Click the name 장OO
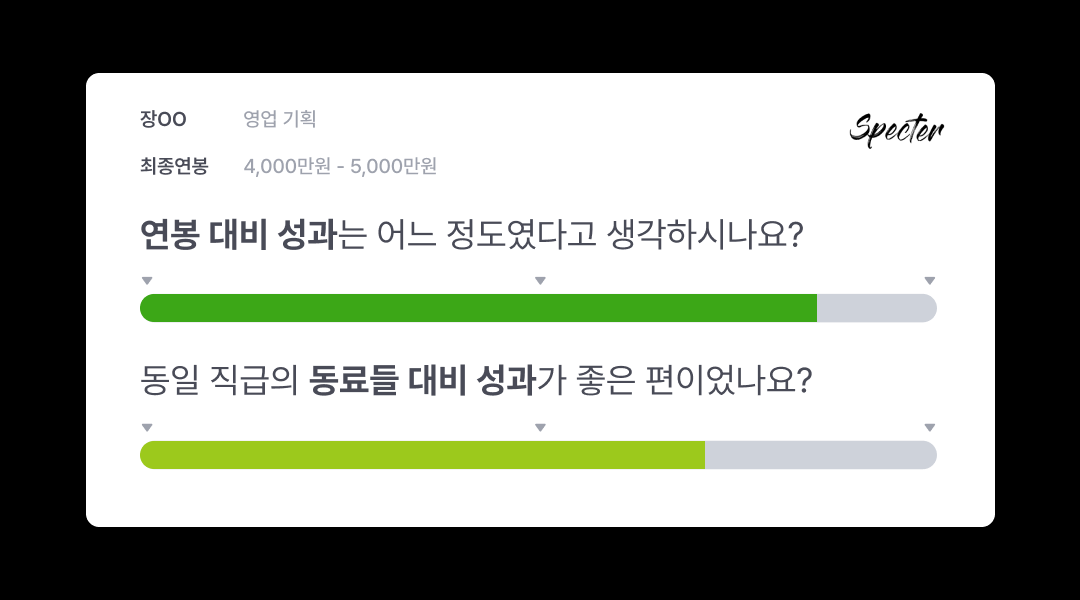The image size is (1080, 600). pos(161,119)
